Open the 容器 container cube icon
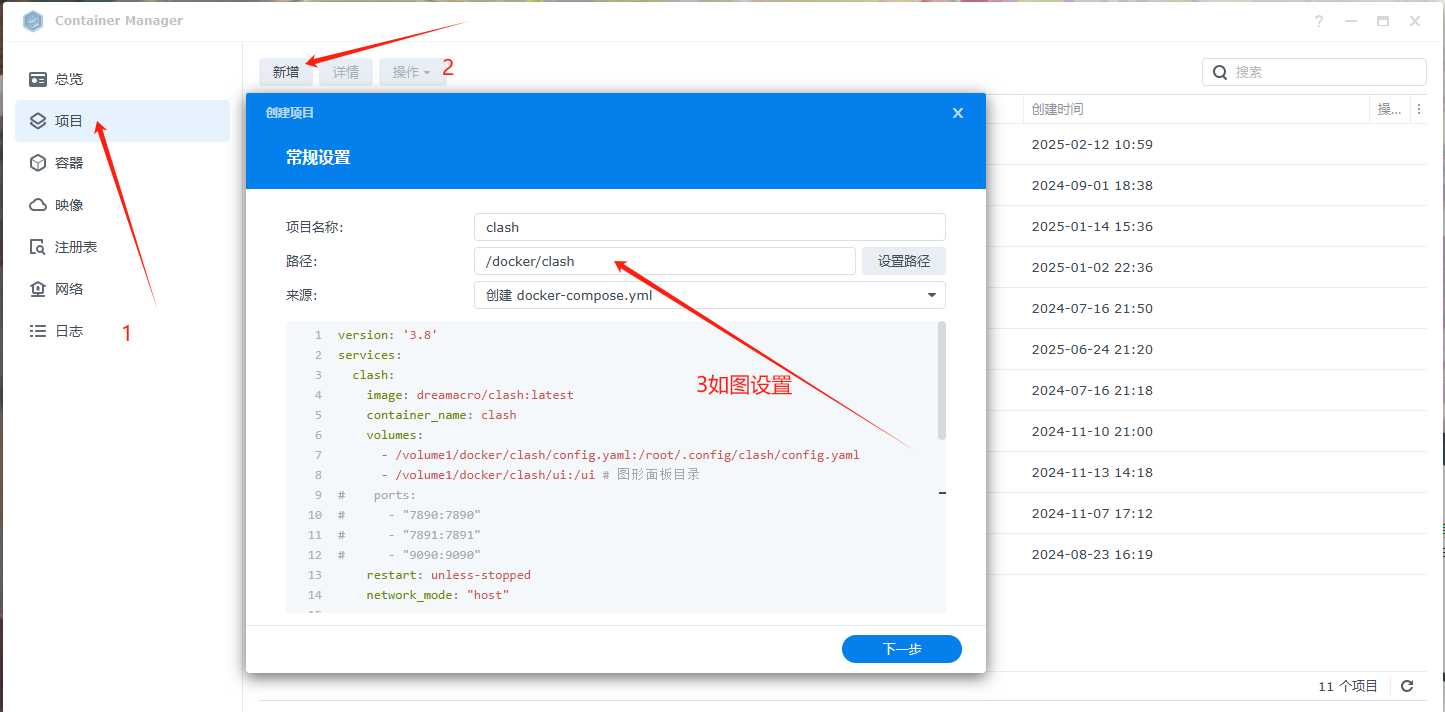 click(38, 163)
